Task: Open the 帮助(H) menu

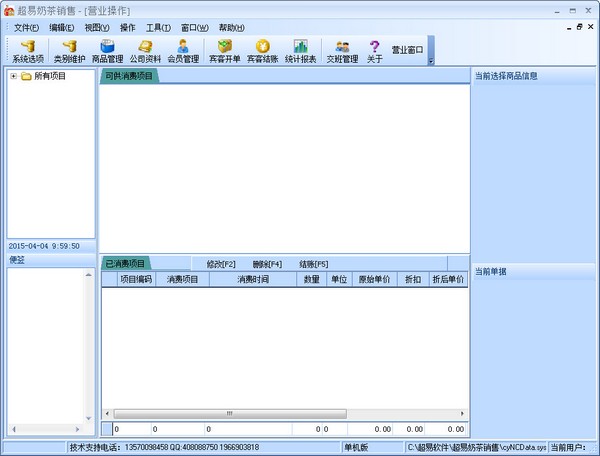Action: pos(232,28)
